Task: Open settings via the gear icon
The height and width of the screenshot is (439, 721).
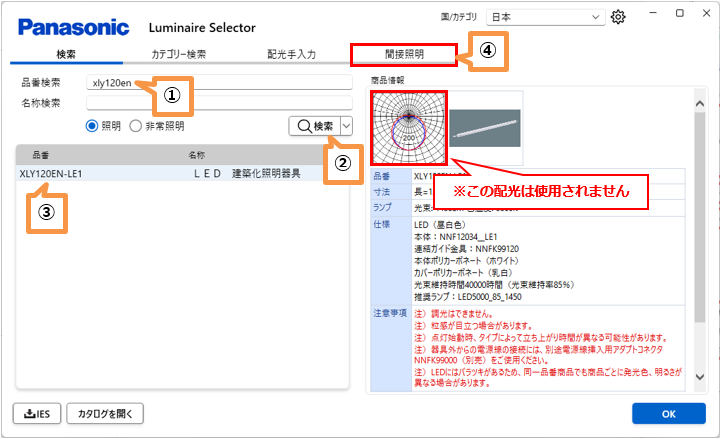Action: tap(619, 17)
